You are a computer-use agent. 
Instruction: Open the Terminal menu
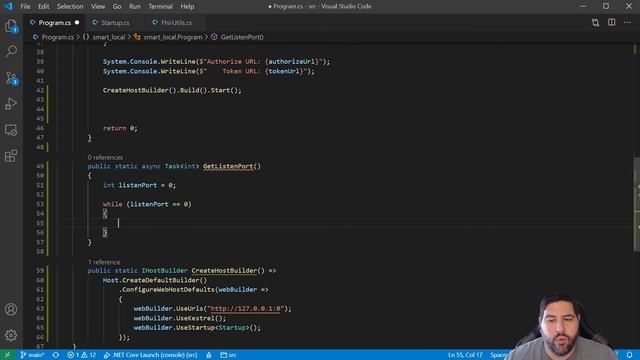click(160, 6)
